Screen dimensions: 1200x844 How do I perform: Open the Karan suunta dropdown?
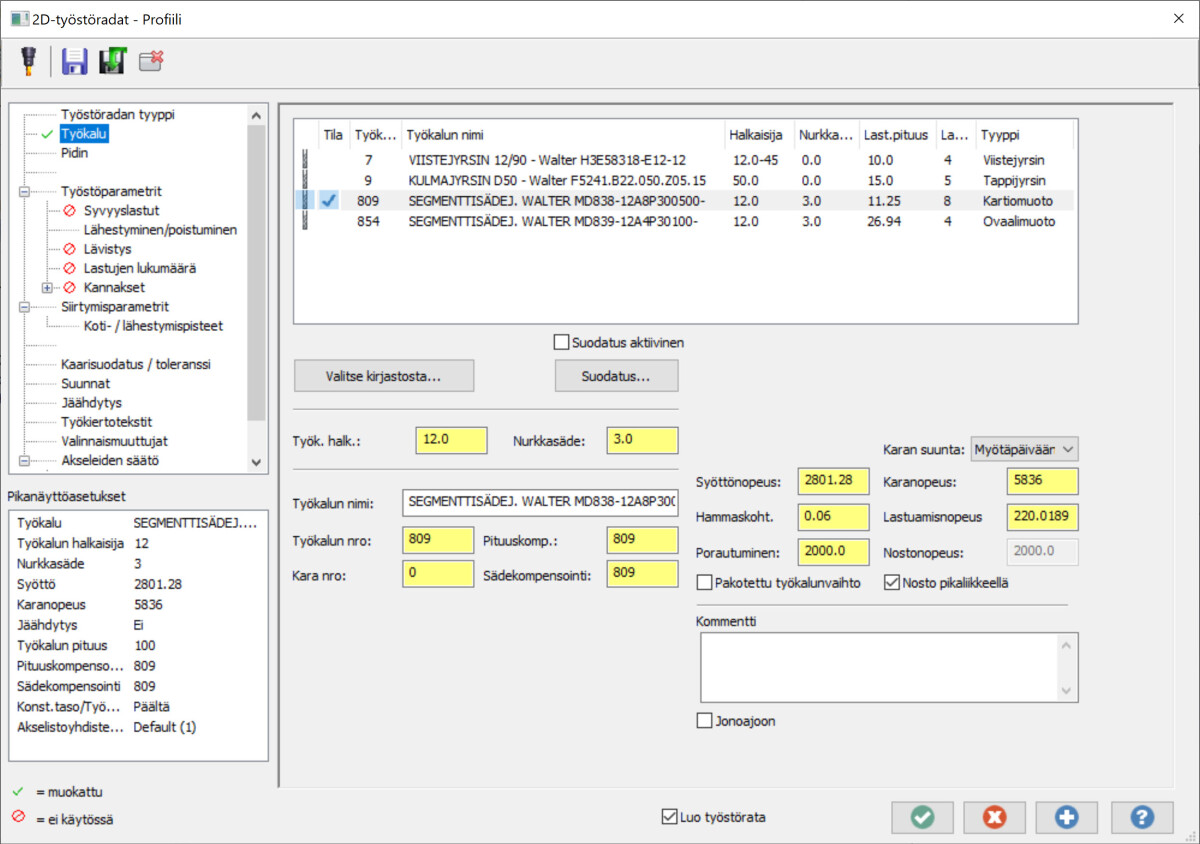(1024, 450)
